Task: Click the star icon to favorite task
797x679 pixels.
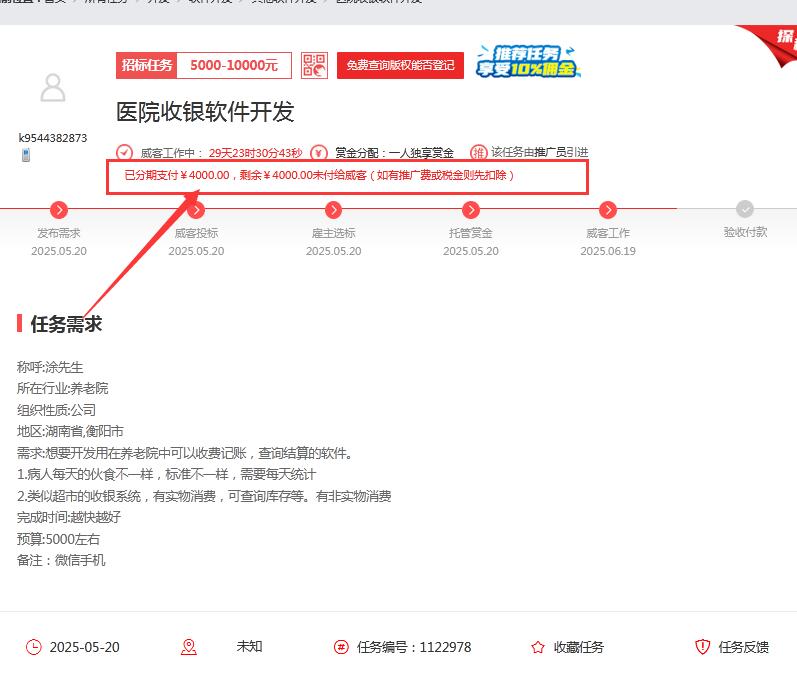Action: [x=538, y=647]
